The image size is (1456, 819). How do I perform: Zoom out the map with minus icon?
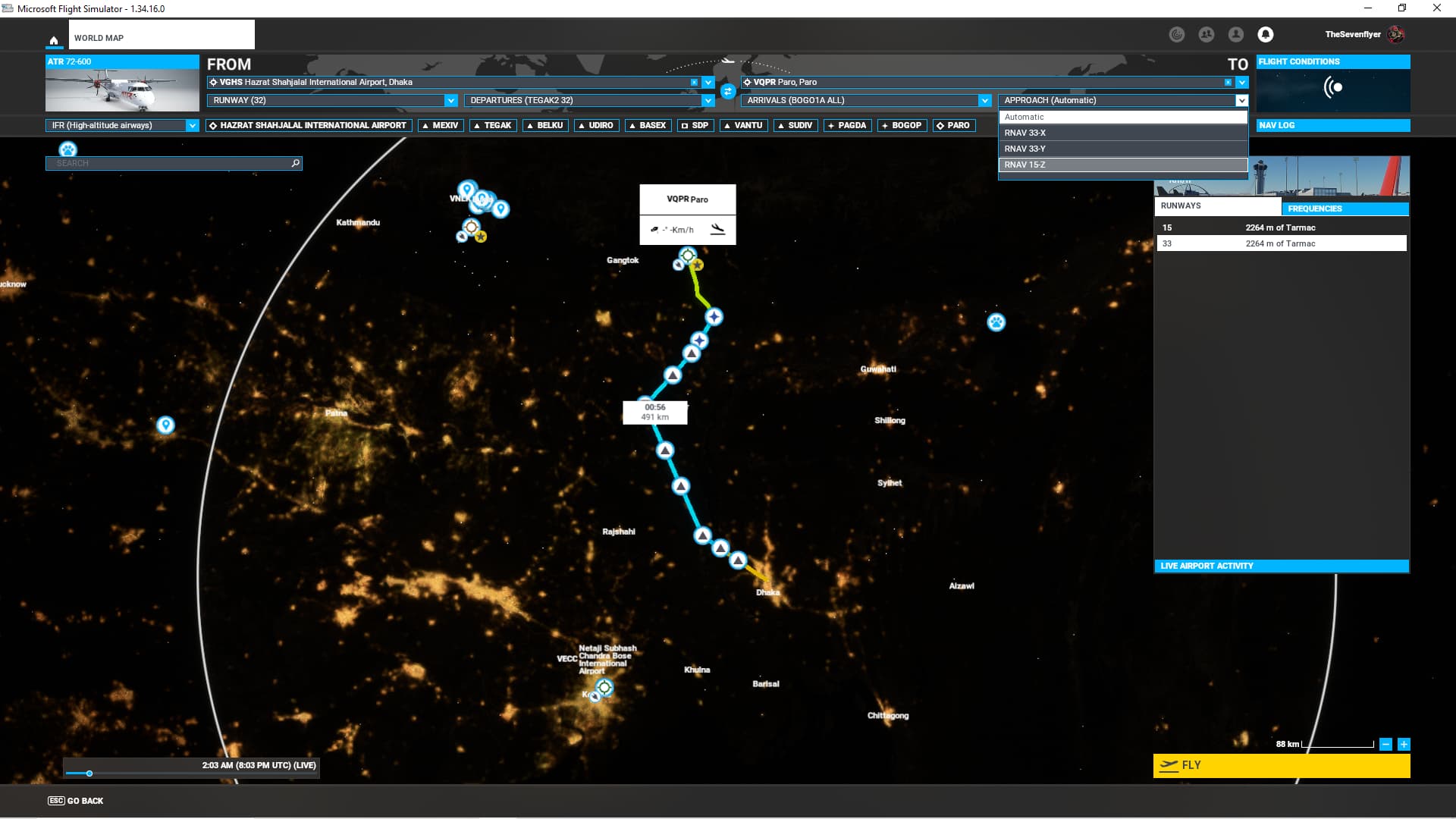coord(1385,744)
